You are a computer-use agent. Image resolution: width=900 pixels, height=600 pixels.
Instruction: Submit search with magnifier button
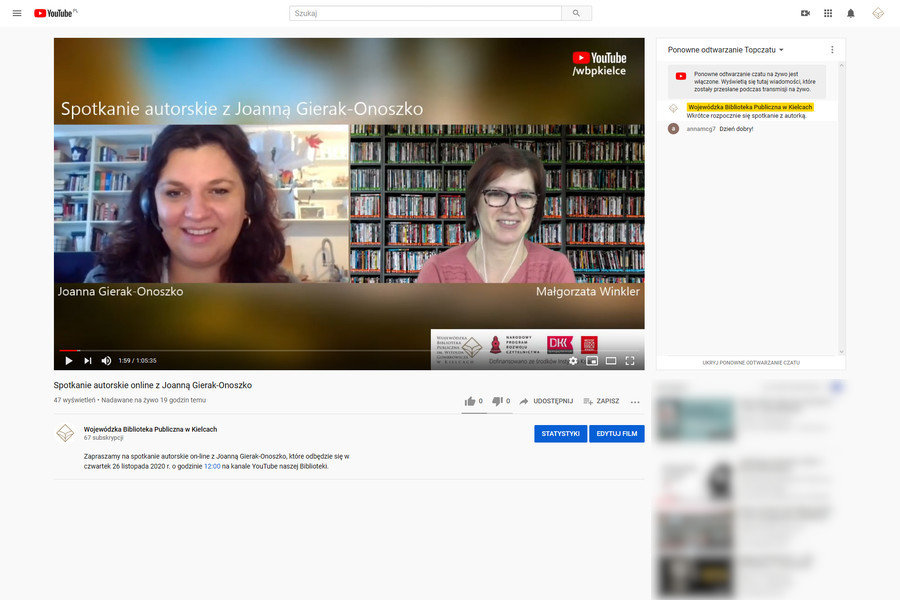[x=576, y=13]
